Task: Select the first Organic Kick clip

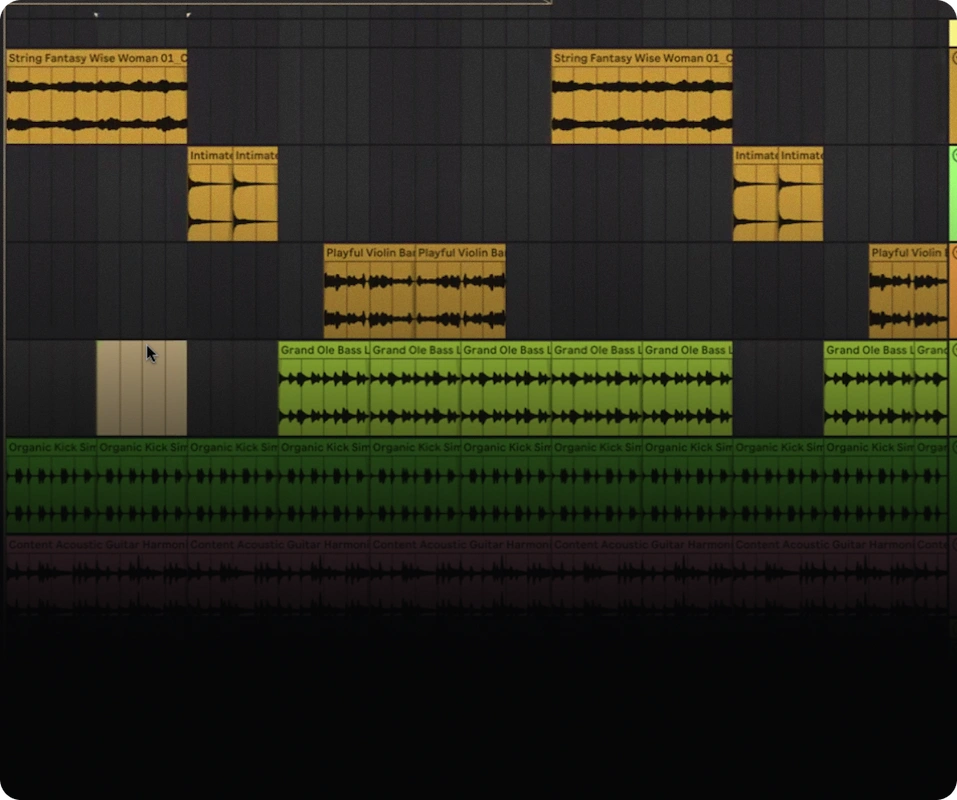Action: [x=51, y=486]
